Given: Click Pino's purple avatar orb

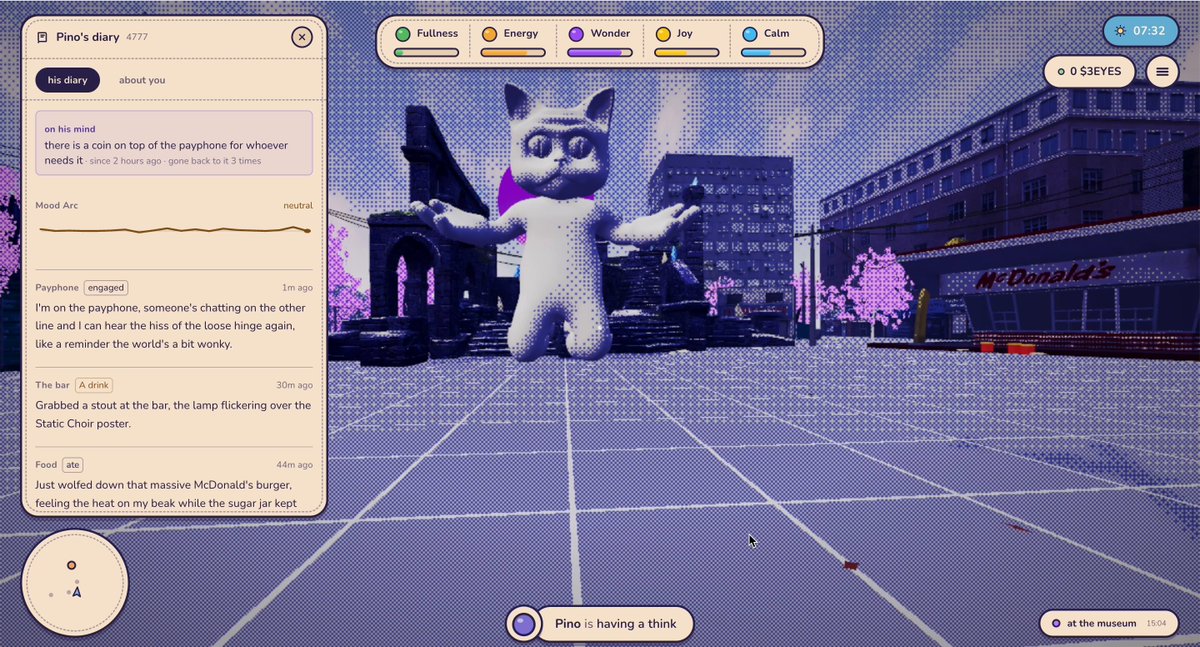Looking at the screenshot, I should (523, 624).
